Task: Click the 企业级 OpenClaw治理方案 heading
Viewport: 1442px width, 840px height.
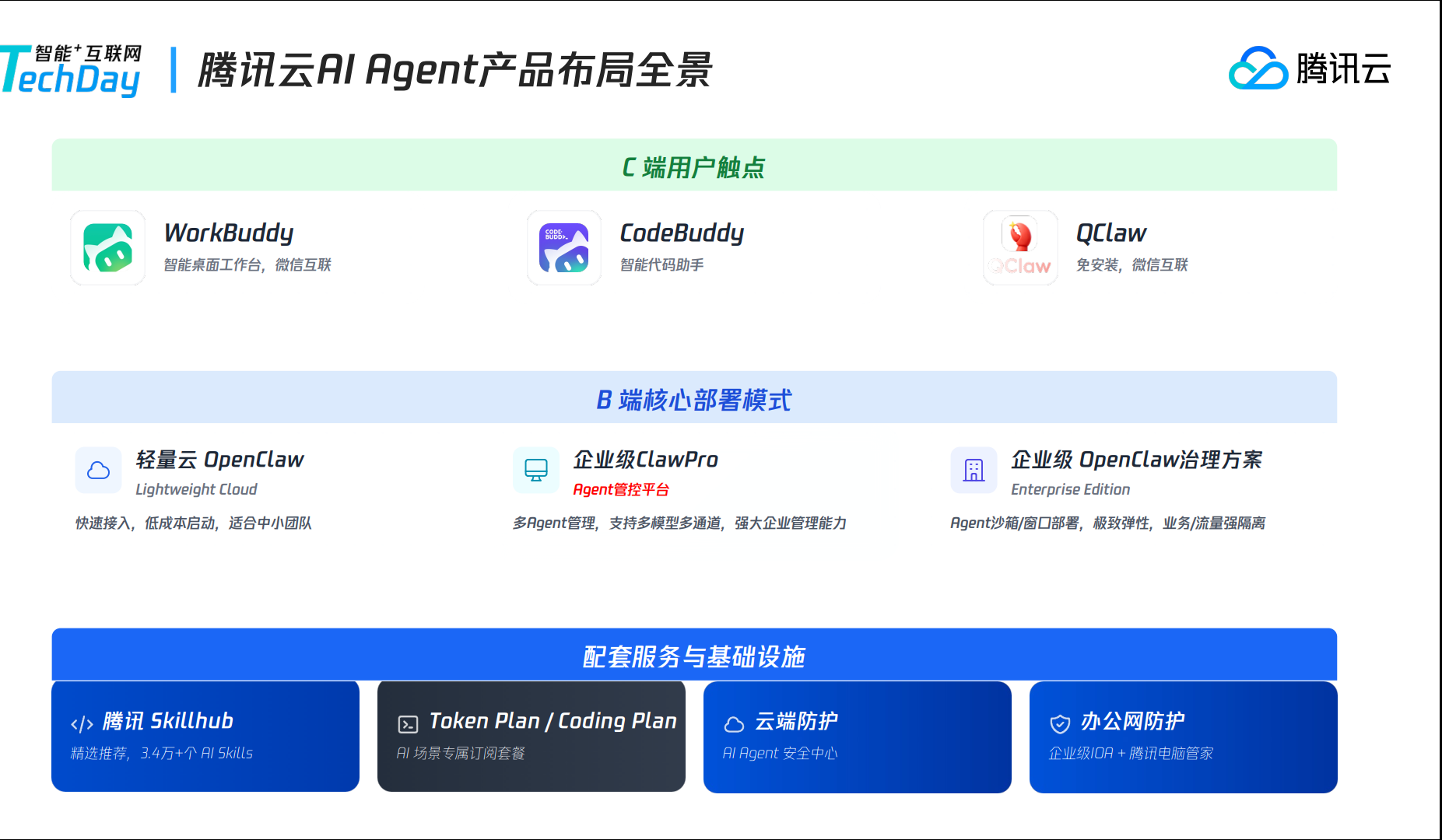Action: point(1137,460)
